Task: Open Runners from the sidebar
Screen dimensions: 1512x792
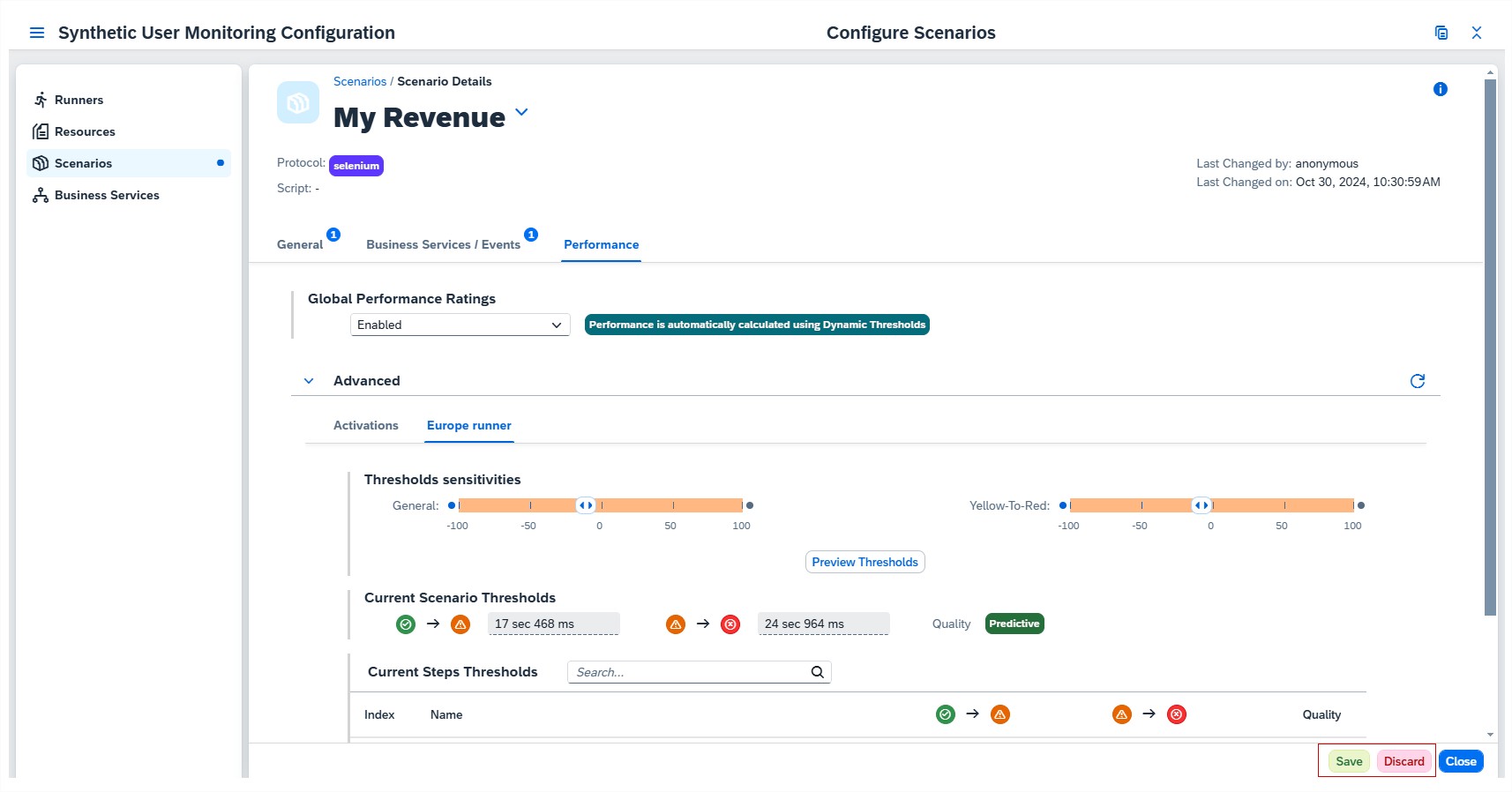Action: pyautogui.click(x=79, y=100)
